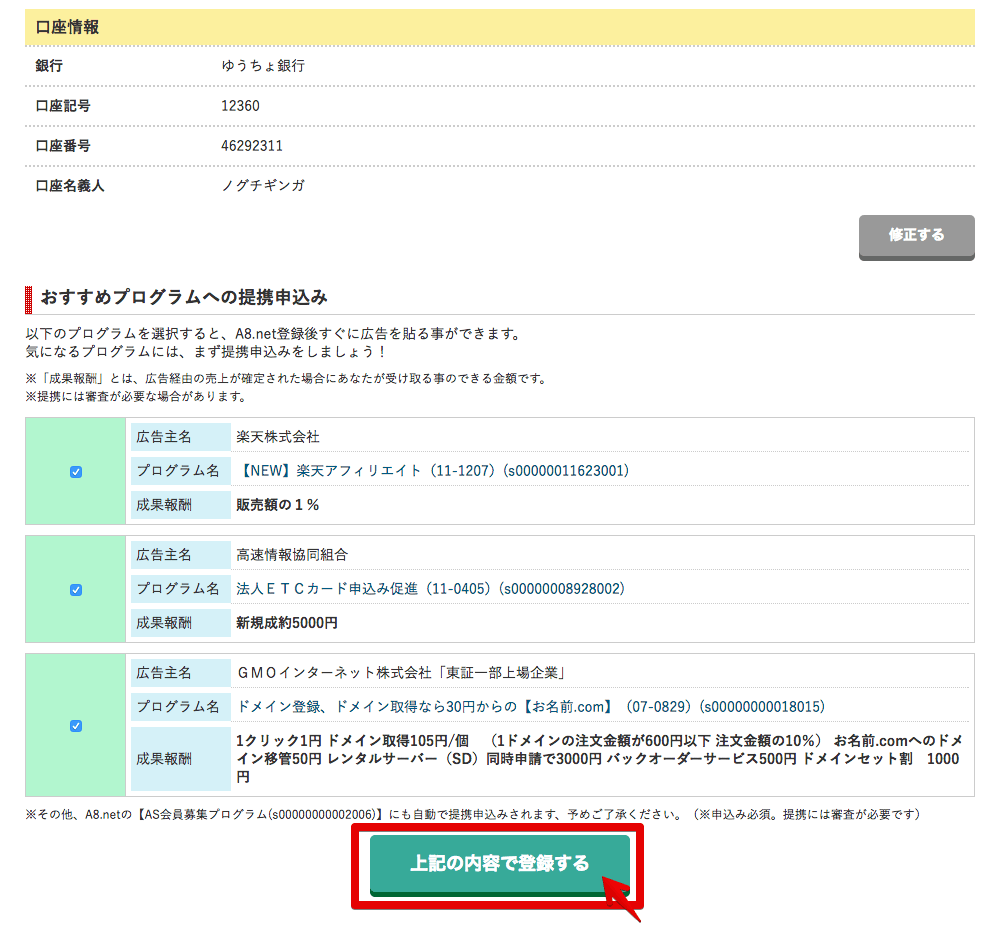Uncheck the 高速情報協同組合 program checkbox
Viewport: 1000px width, 926px height.
pos(76,590)
